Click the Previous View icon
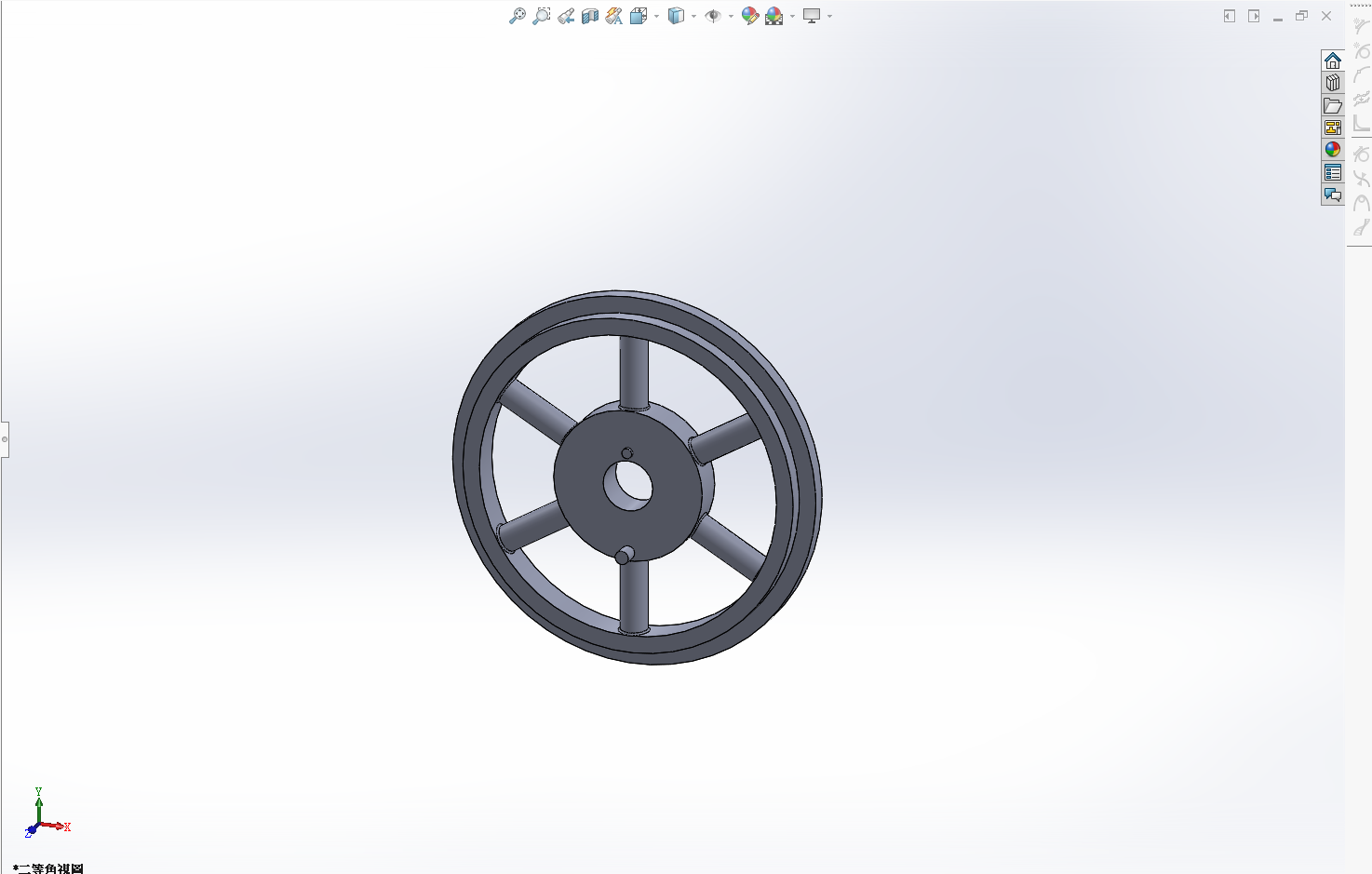The image size is (1372, 874). 566,16
